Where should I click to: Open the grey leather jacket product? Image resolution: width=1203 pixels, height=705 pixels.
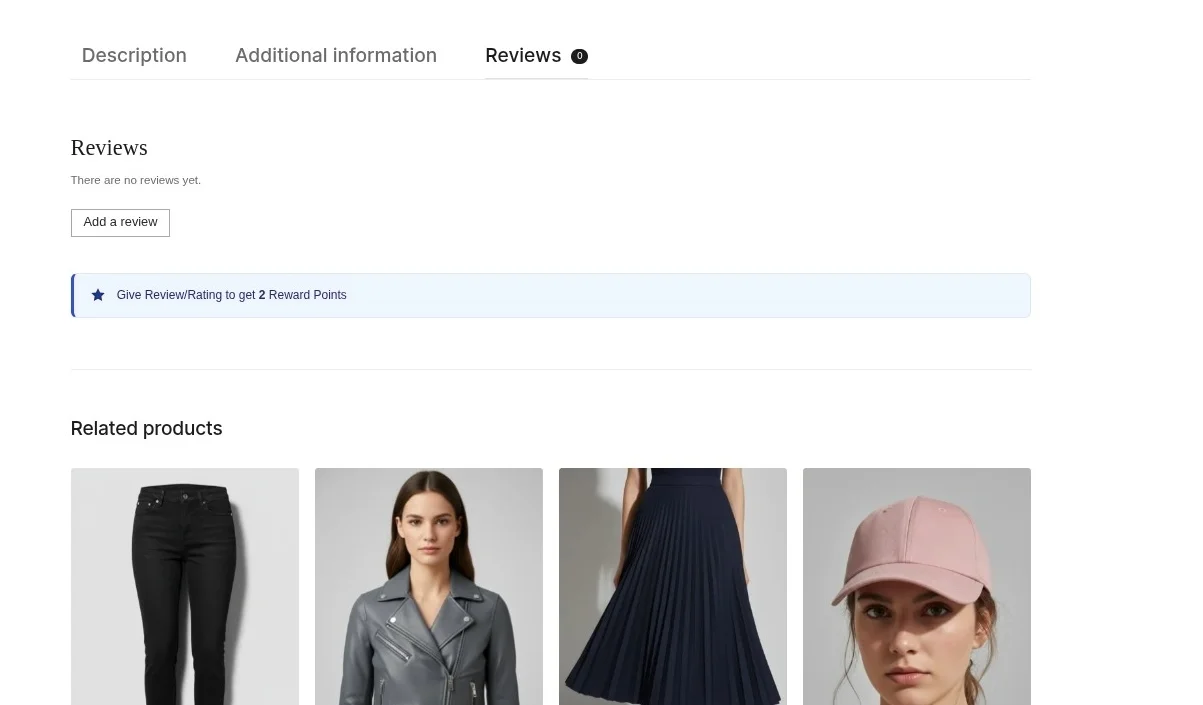(x=429, y=586)
